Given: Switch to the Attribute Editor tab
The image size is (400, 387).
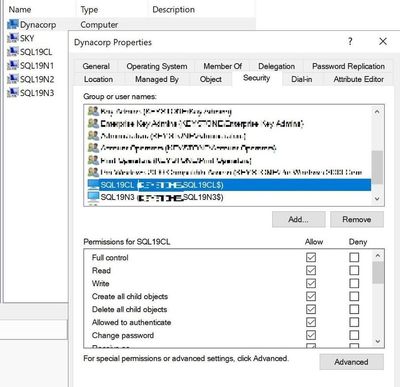Looking at the screenshot, I should click(x=359, y=79).
